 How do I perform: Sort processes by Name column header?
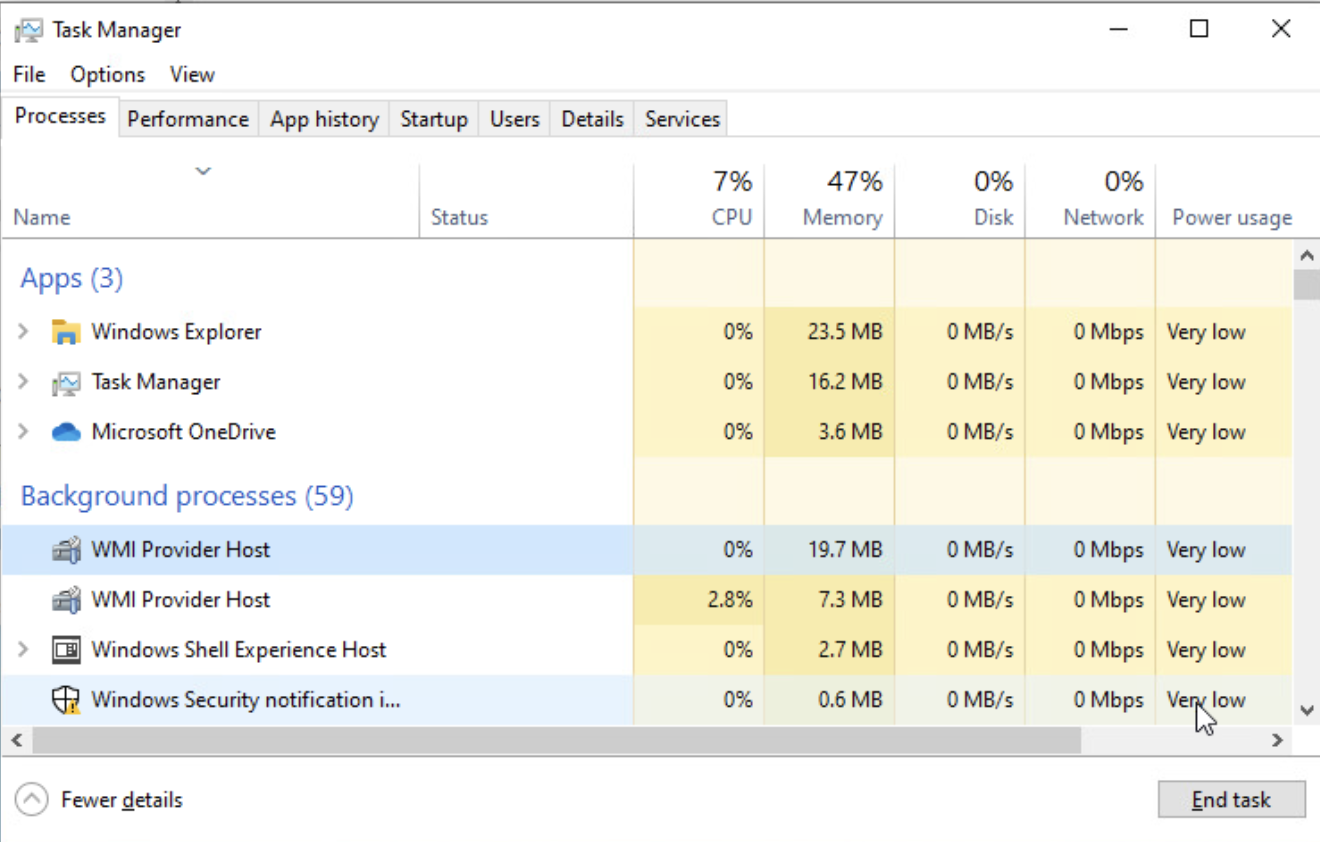210,201
